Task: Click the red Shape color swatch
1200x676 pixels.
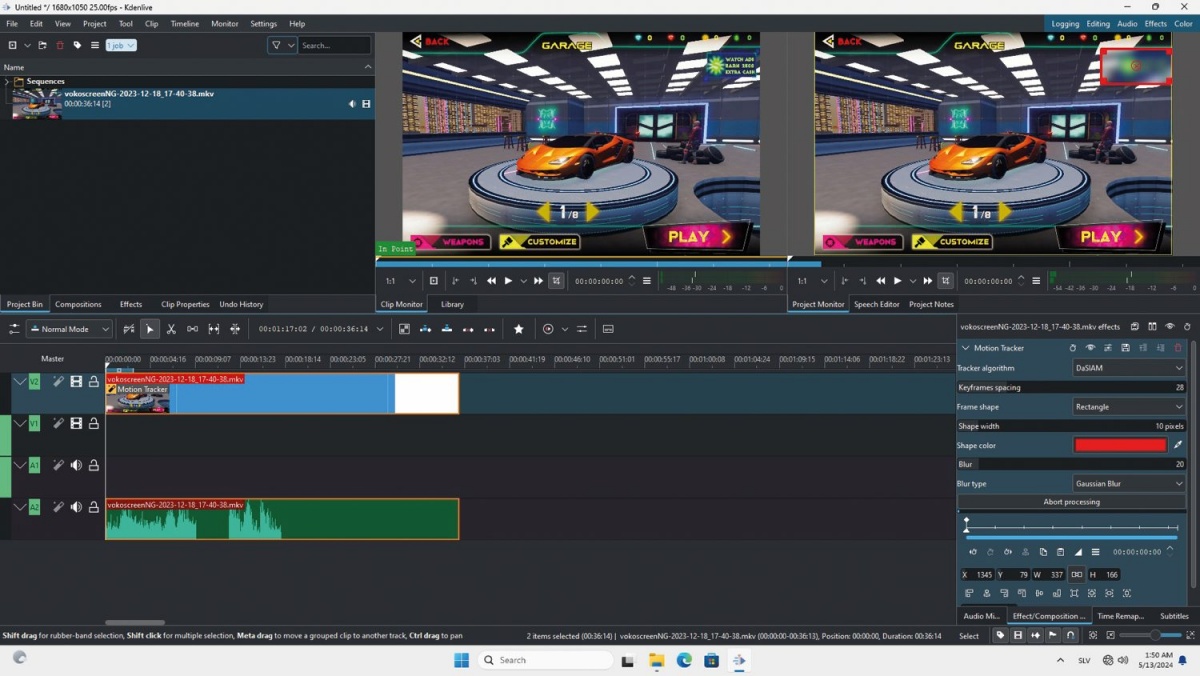Action: click(x=1120, y=445)
